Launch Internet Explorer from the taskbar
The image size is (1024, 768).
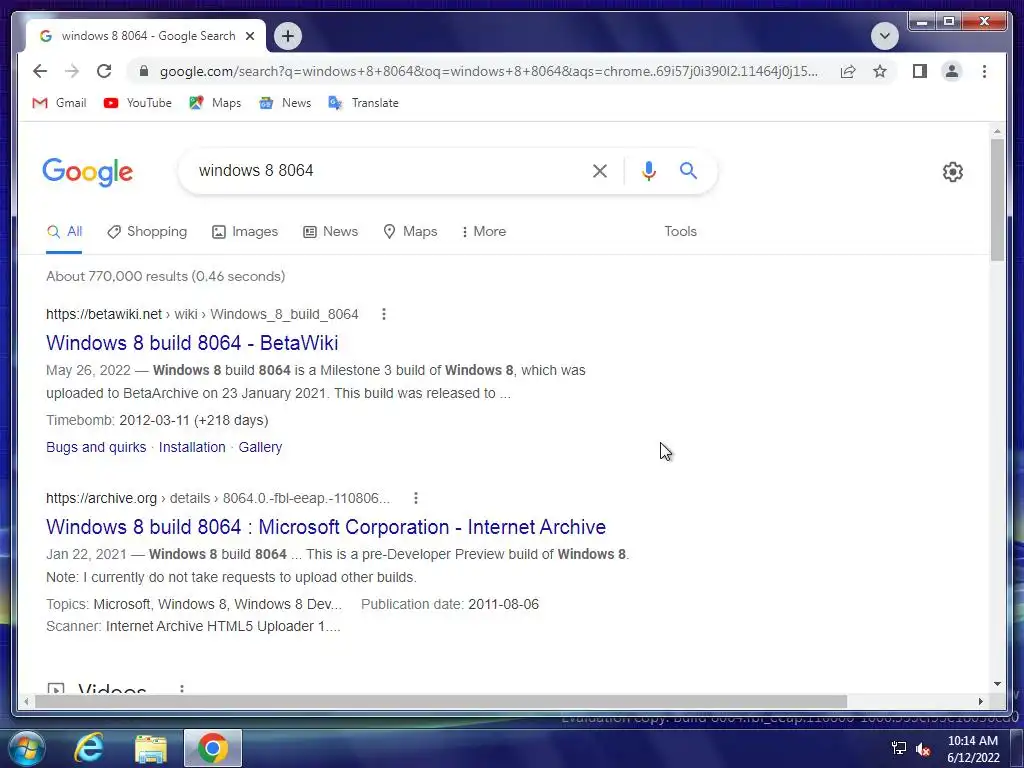[x=89, y=748]
